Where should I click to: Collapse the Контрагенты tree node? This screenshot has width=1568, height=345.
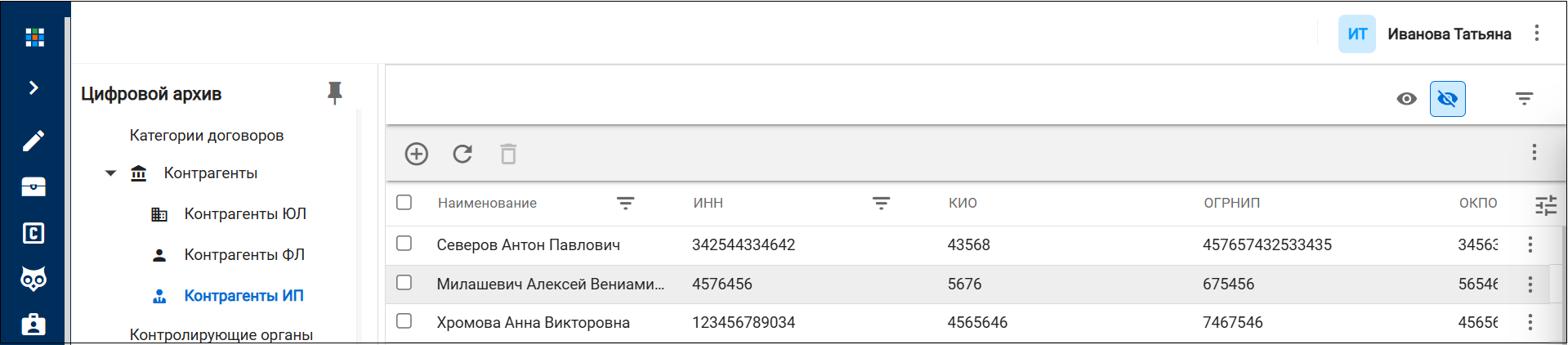pos(110,173)
